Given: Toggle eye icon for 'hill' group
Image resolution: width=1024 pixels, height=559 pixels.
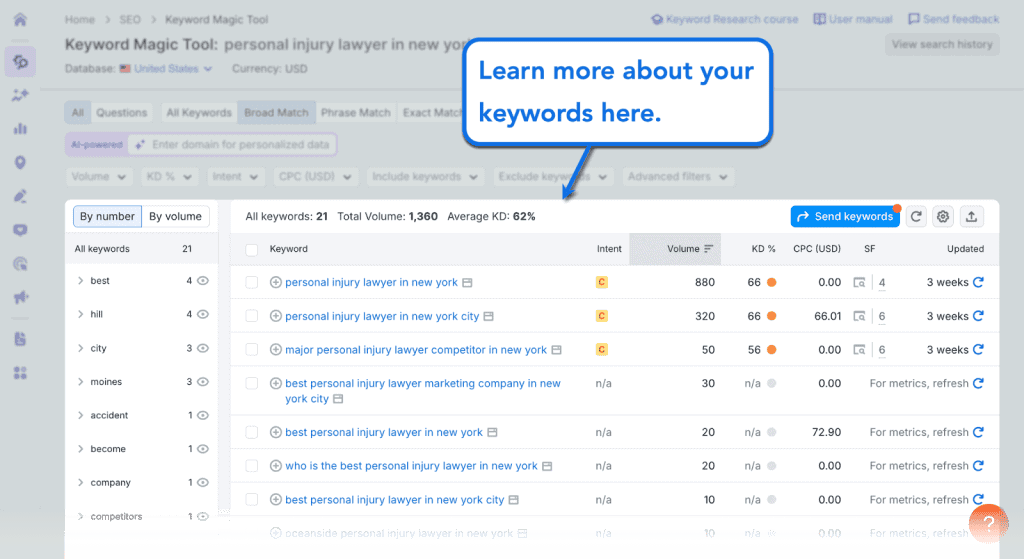Looking at the screenshot, I should (203, 314).
